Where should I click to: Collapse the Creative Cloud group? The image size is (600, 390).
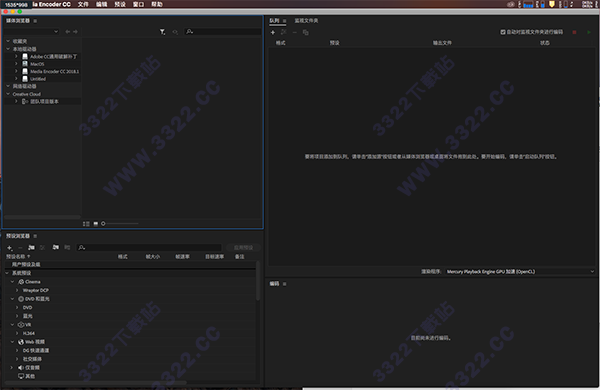click(x=8, y=94)
